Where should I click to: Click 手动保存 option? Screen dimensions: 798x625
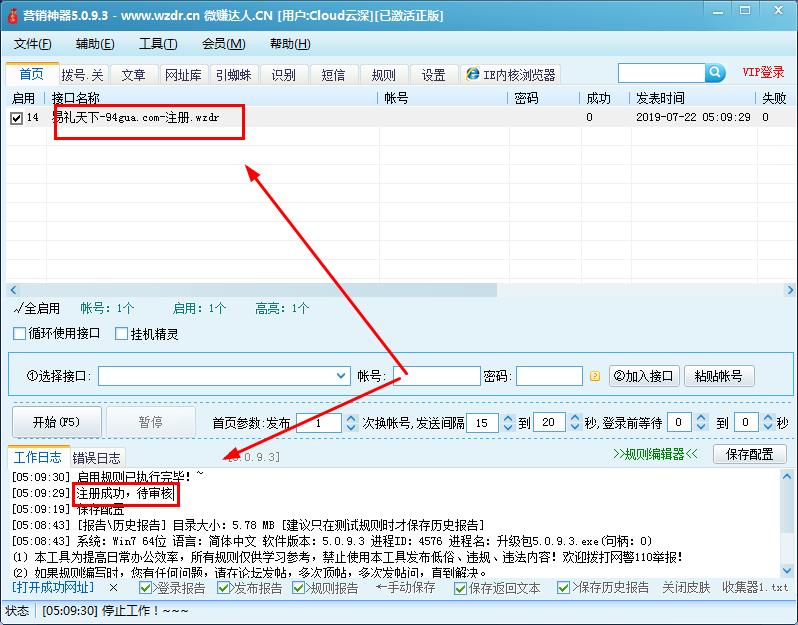tap(405, 588)
